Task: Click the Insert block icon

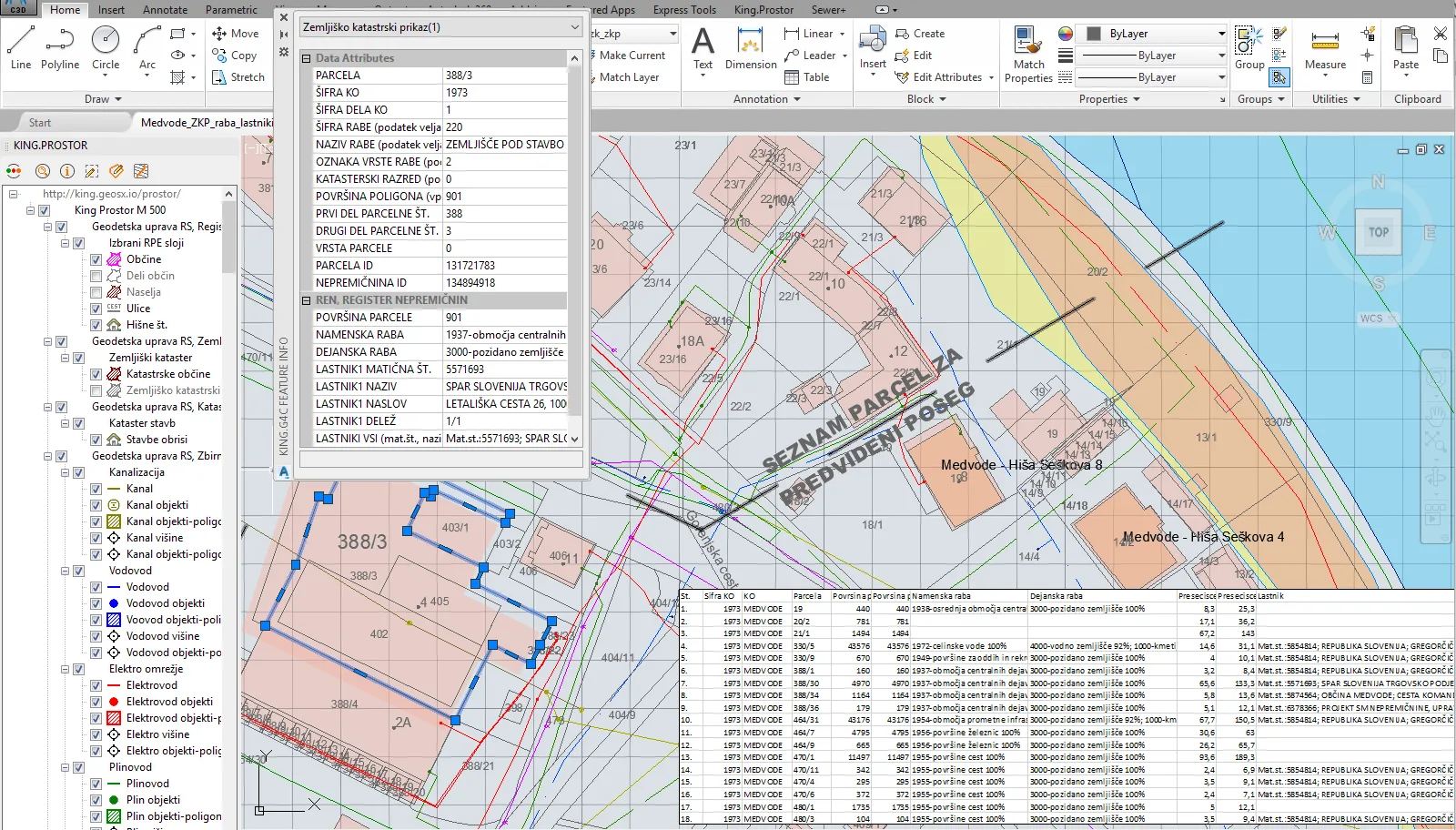Action: coord(873,40)
